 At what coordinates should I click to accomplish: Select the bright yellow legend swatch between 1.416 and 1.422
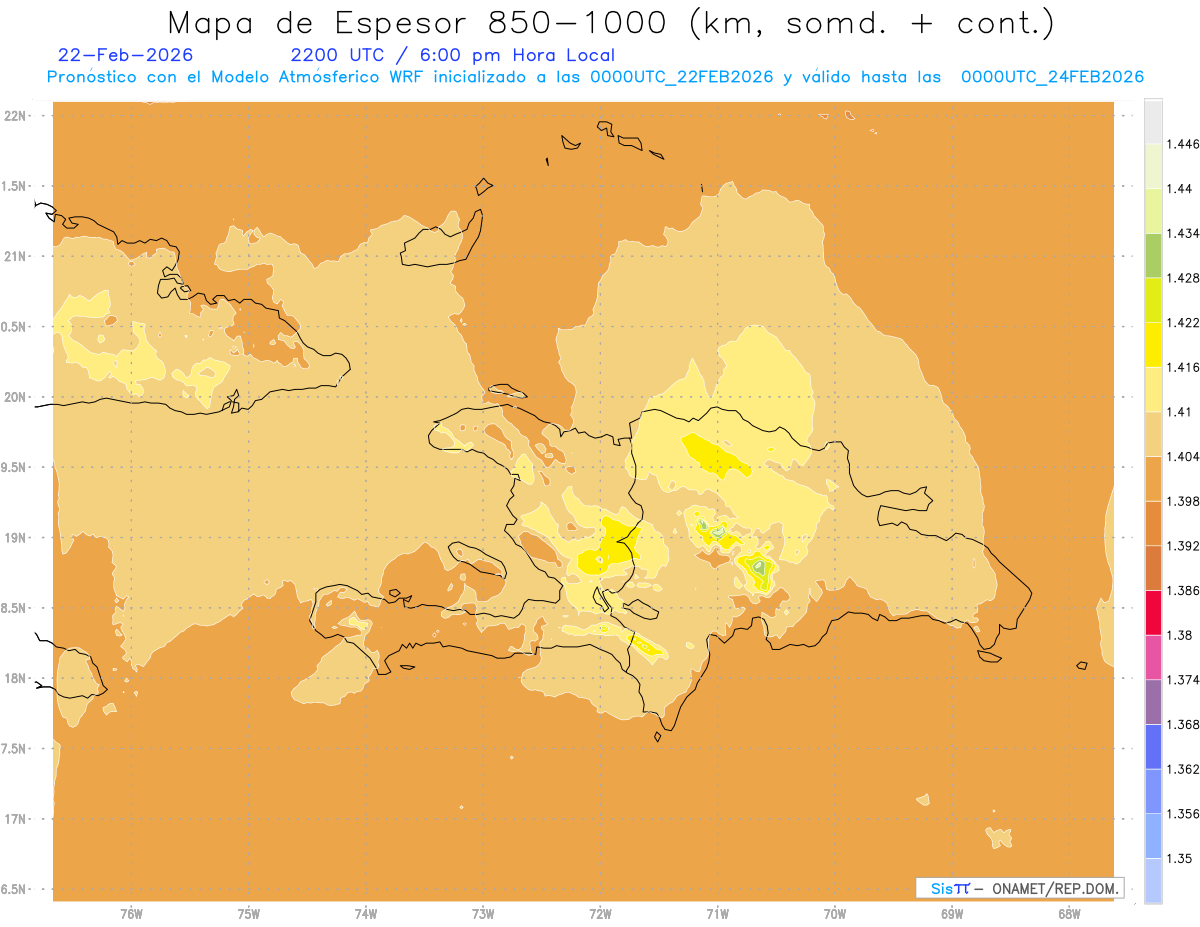click(x=1153, y=344)
